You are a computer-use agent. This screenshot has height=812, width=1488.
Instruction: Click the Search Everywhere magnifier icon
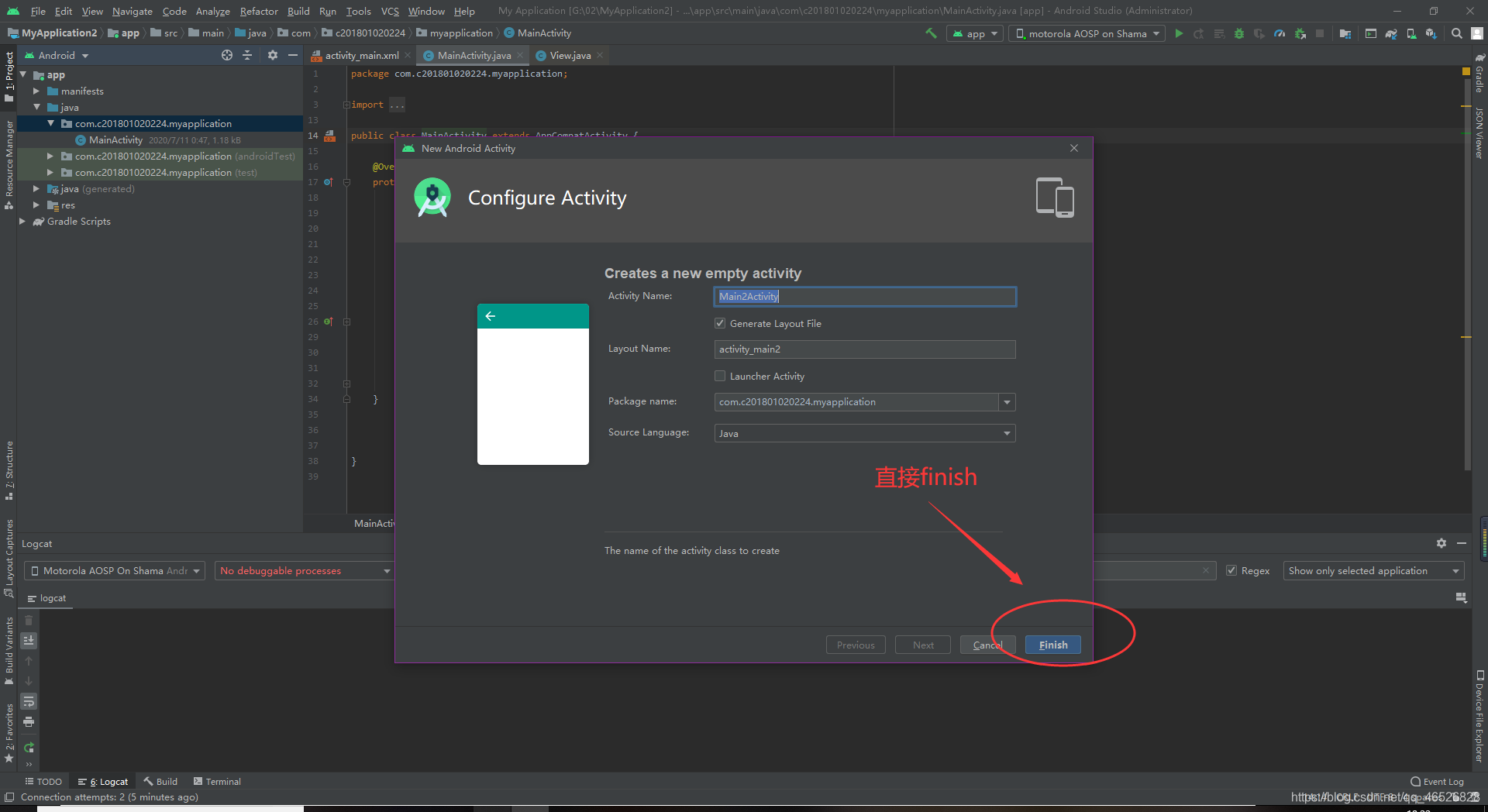1457,33
